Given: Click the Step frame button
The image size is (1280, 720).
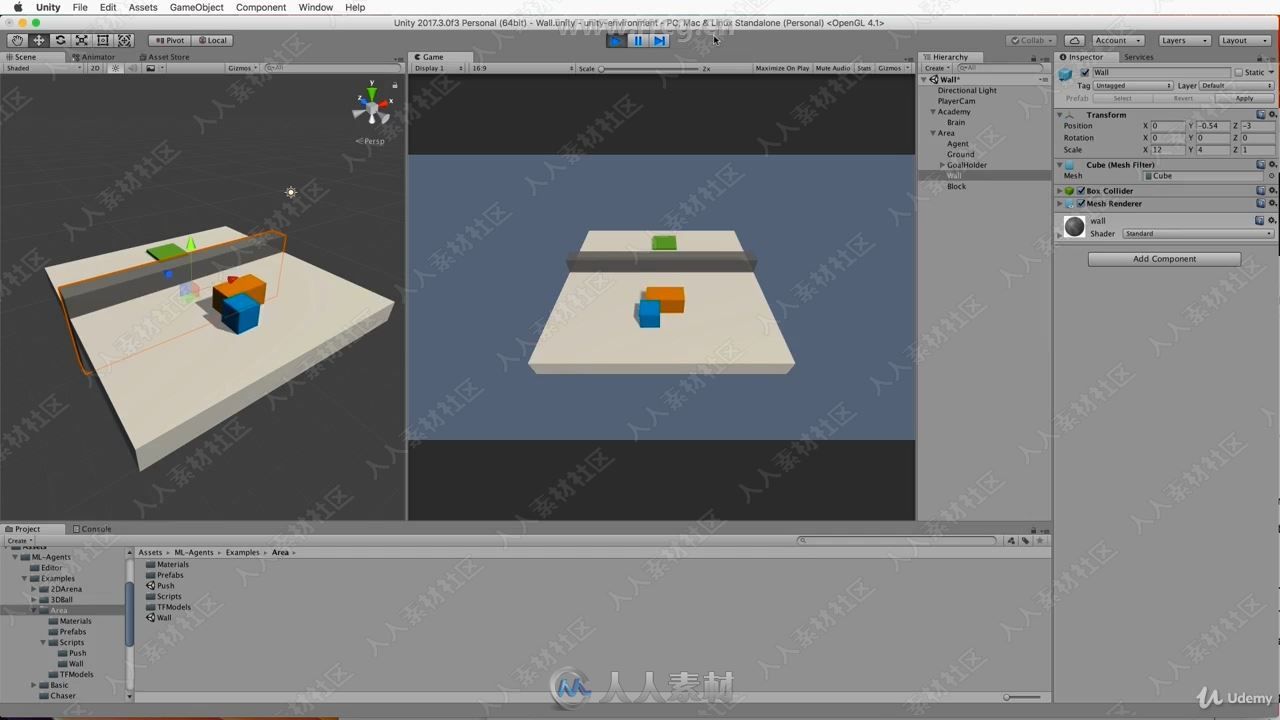Looking at the screenshot, I should (659, 40).
